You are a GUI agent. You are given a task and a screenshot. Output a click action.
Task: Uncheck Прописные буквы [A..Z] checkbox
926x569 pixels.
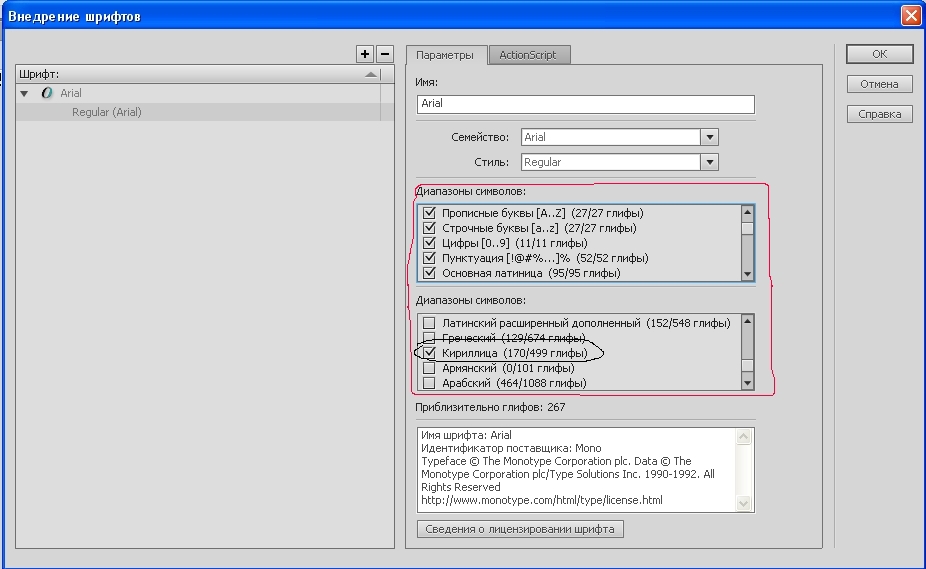coord(429,213)
